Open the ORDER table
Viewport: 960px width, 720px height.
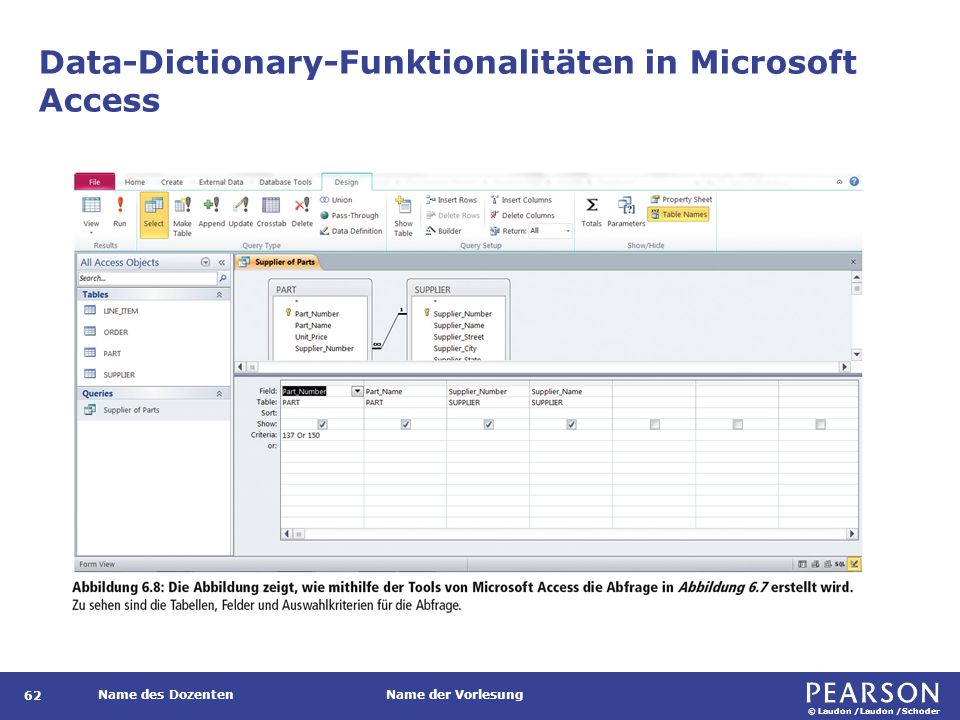[116, 332]
